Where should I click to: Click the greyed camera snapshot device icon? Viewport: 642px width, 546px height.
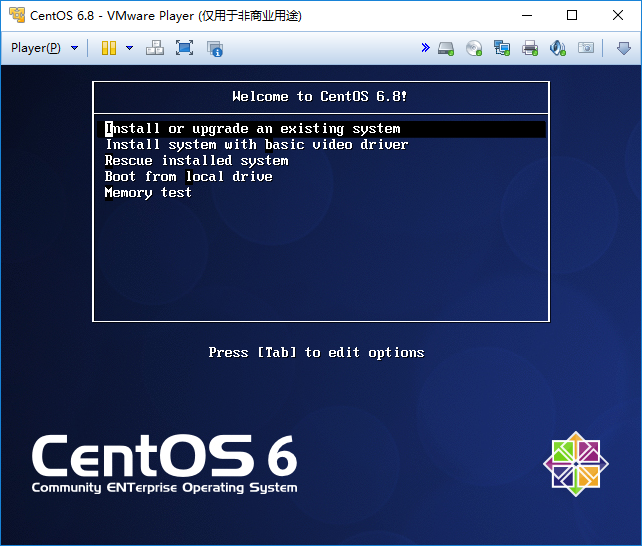[x=586, y=48]
